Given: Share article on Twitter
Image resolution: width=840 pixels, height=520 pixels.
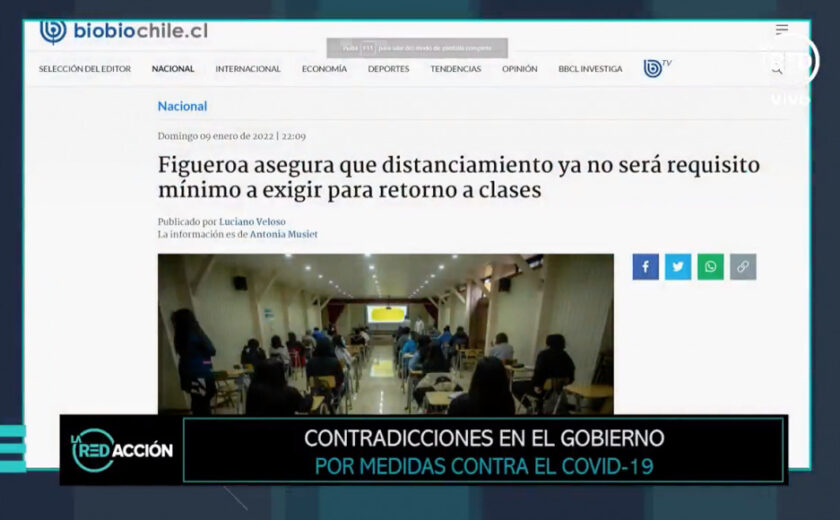Looking at the screenshot, I should 678,266.
